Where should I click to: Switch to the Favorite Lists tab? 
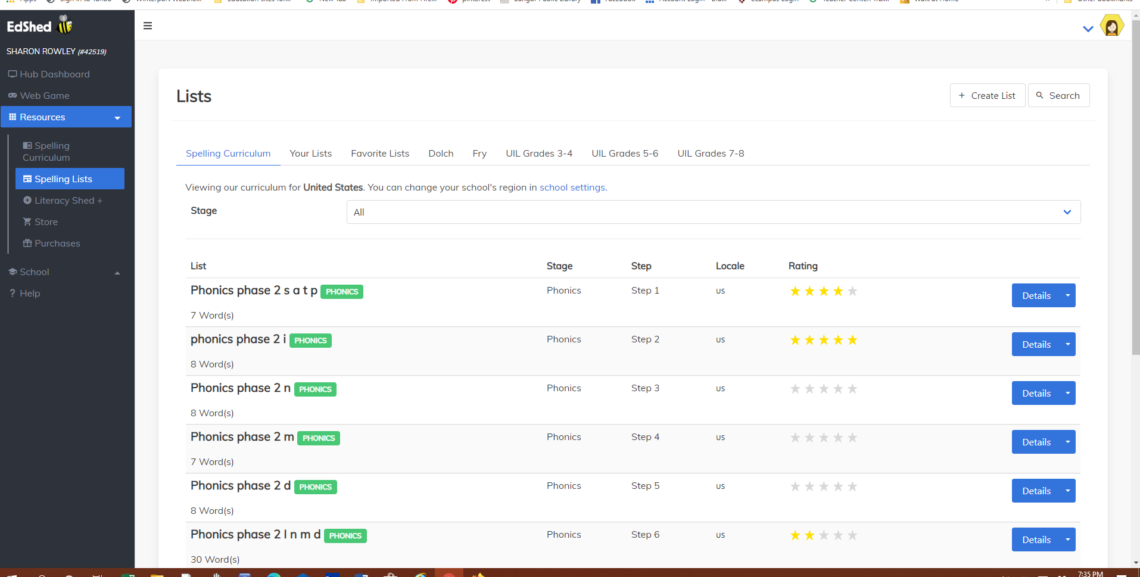coord(380,153)
